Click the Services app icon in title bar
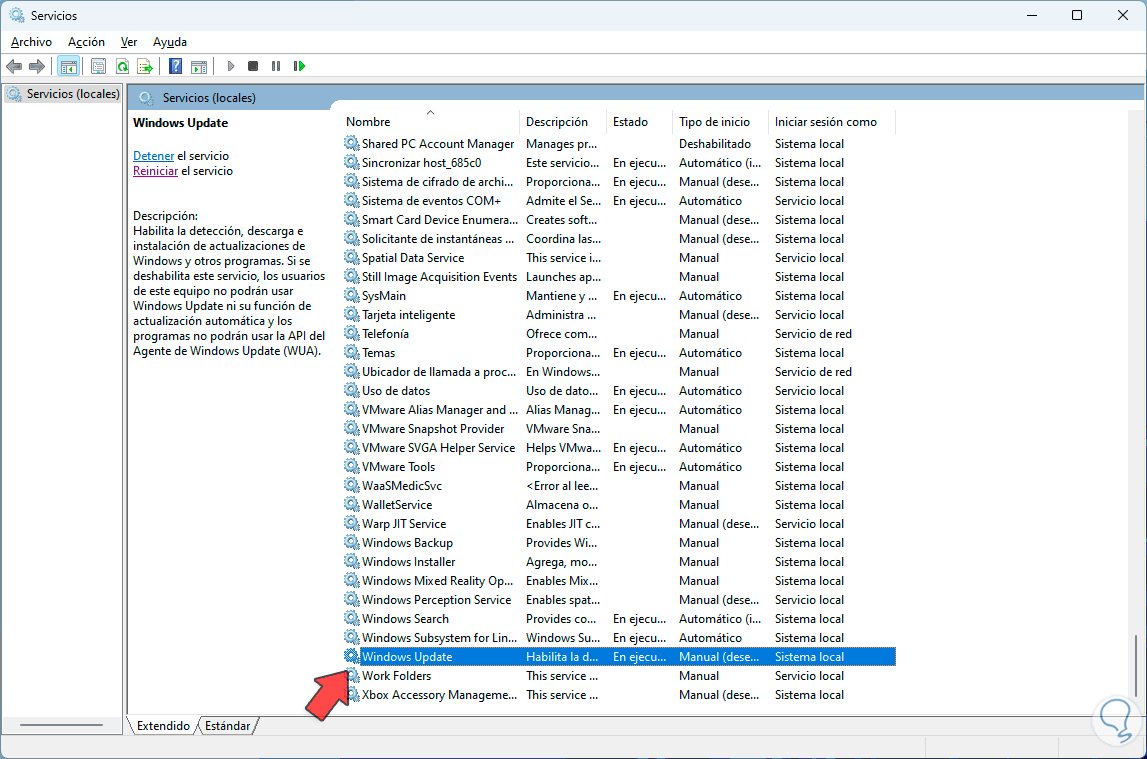 (x=16, y=15)
